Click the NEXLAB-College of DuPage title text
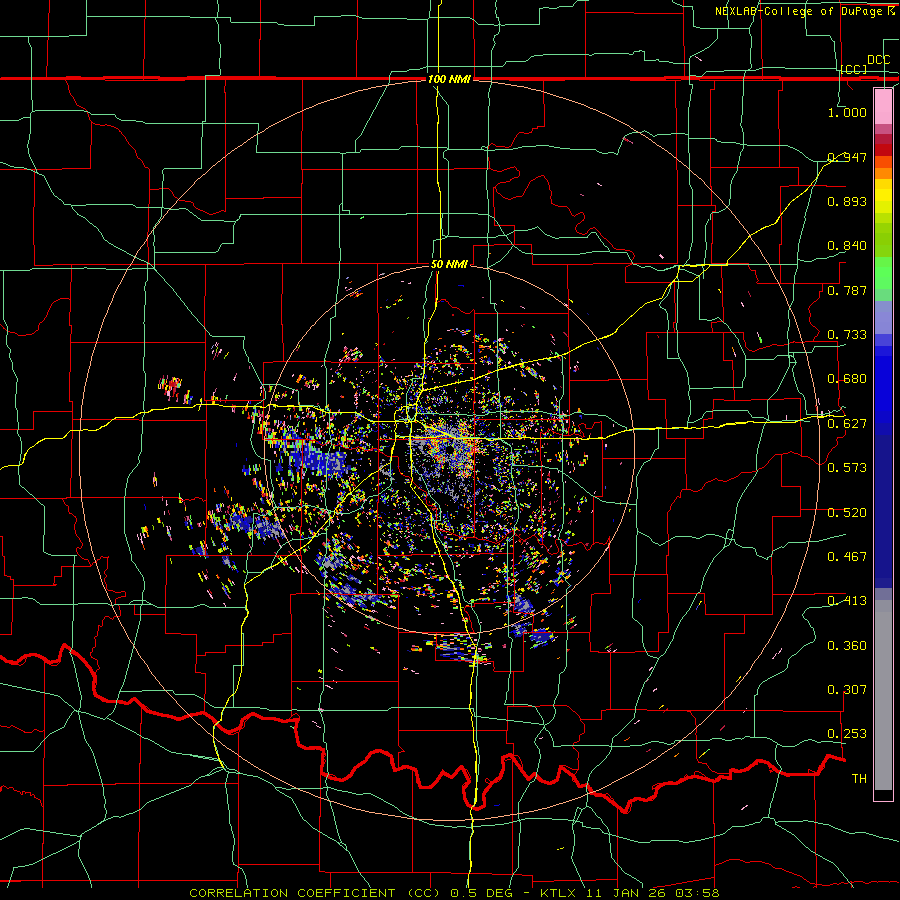The width and height of the screenshot is (900, 900). click(x=801, y=11)
